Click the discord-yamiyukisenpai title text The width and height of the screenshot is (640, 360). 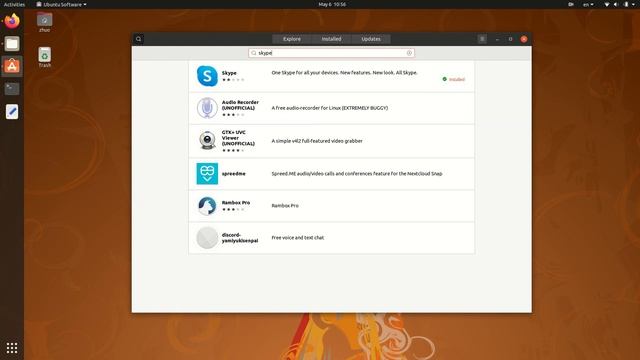coord(240,238)
